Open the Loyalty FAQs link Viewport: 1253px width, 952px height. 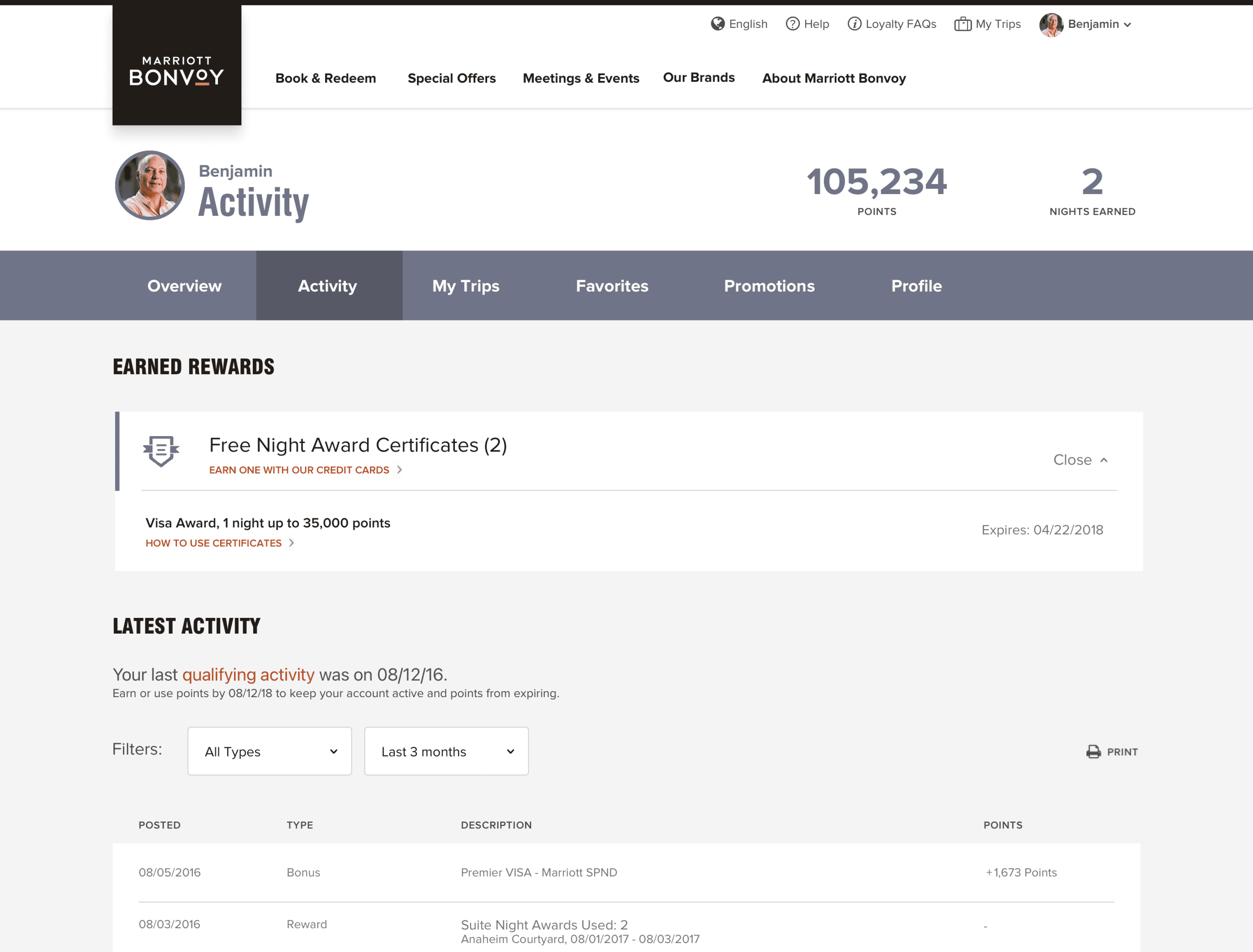pyautogui.click(x=901, y=24)
